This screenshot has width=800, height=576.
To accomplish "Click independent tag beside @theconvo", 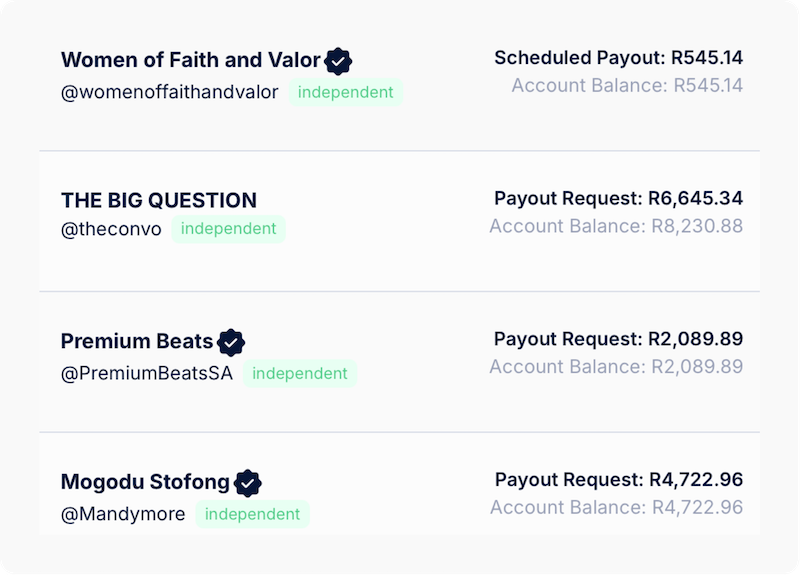I will 228,229.
